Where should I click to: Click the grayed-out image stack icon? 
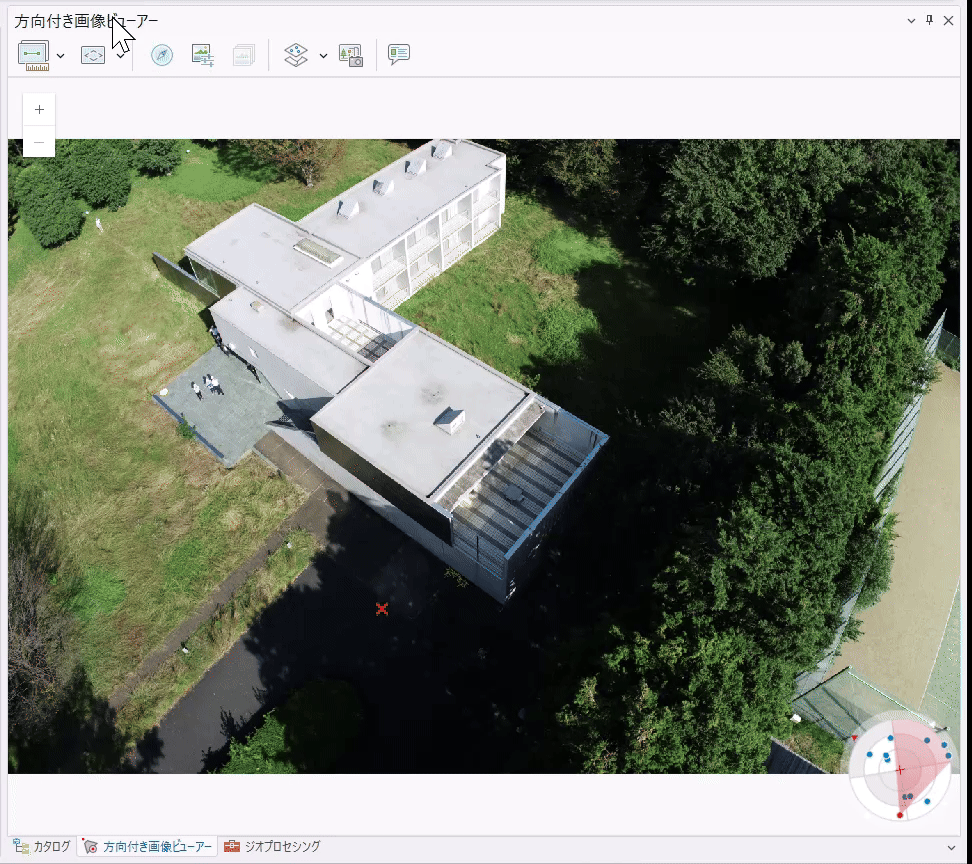point(243,56)
